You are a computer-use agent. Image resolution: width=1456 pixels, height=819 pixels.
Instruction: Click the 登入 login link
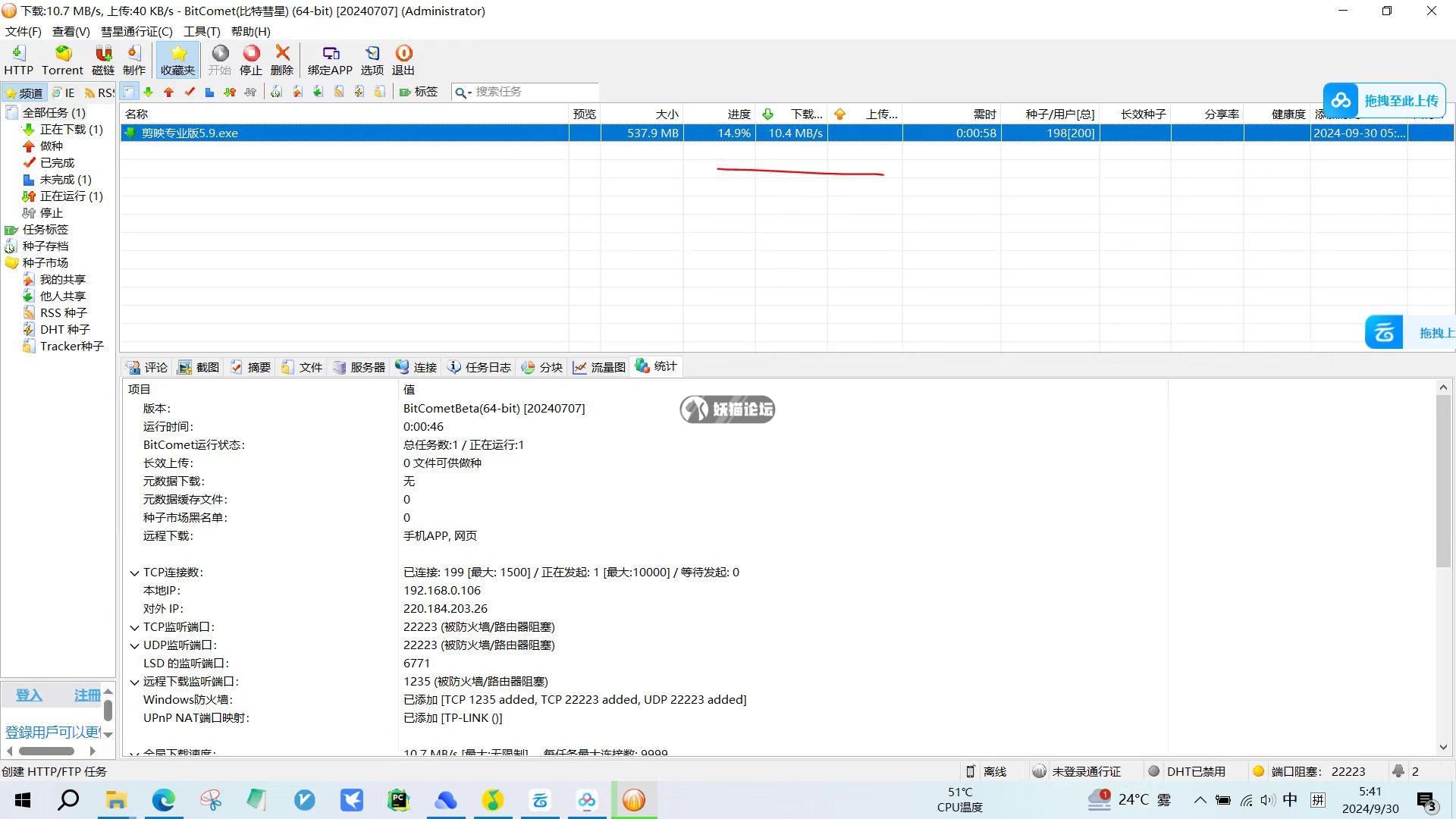point(29,695)
